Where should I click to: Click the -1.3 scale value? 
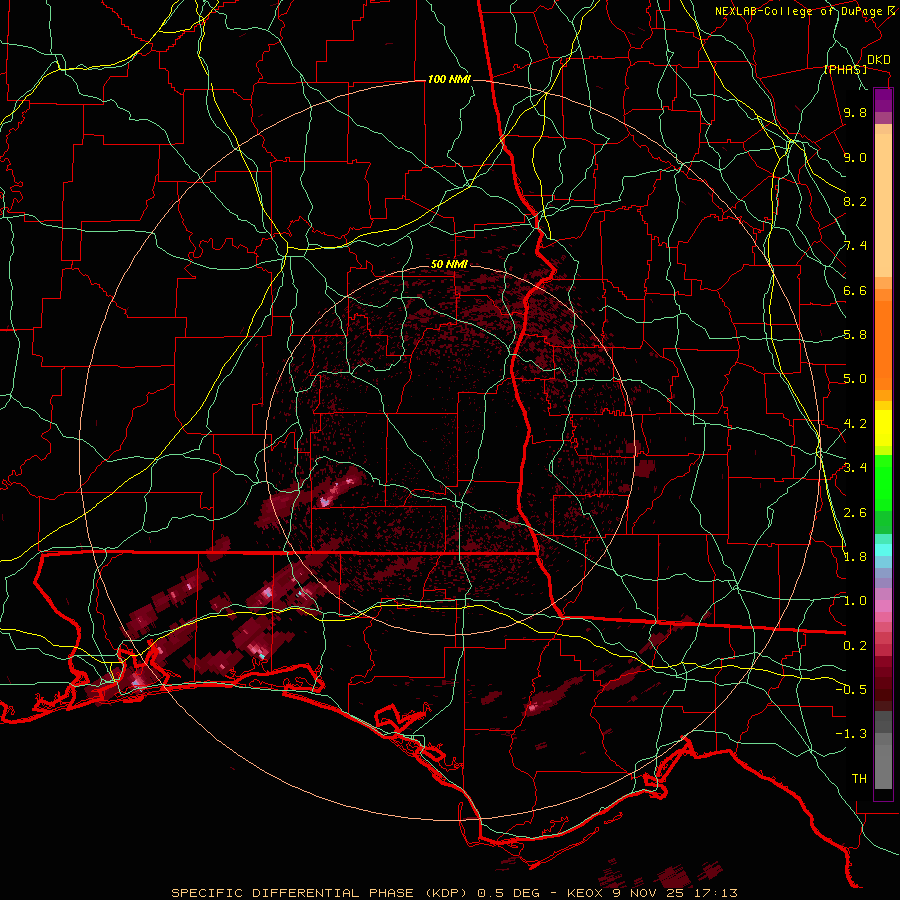coord(851,734)
